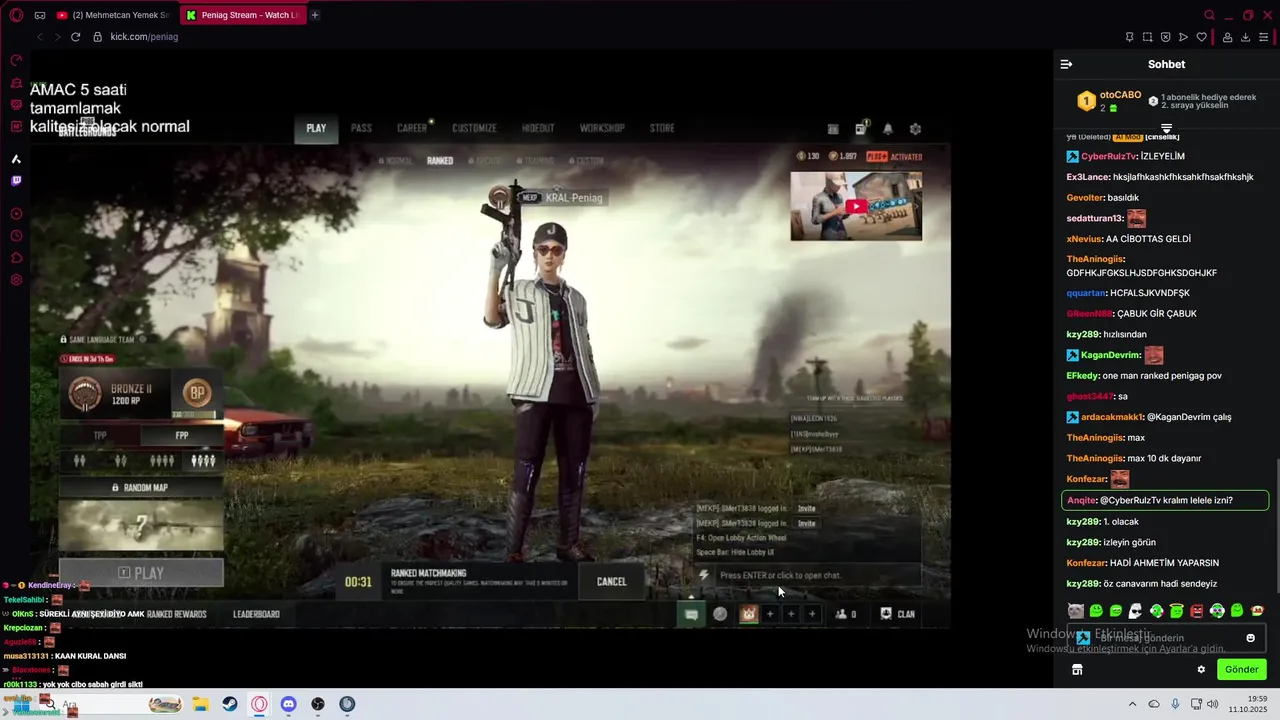This screenshot has width=1280, height=720.
Task: Reload the kick.com page
Action: pyautogui.click(x=75, y=37)
